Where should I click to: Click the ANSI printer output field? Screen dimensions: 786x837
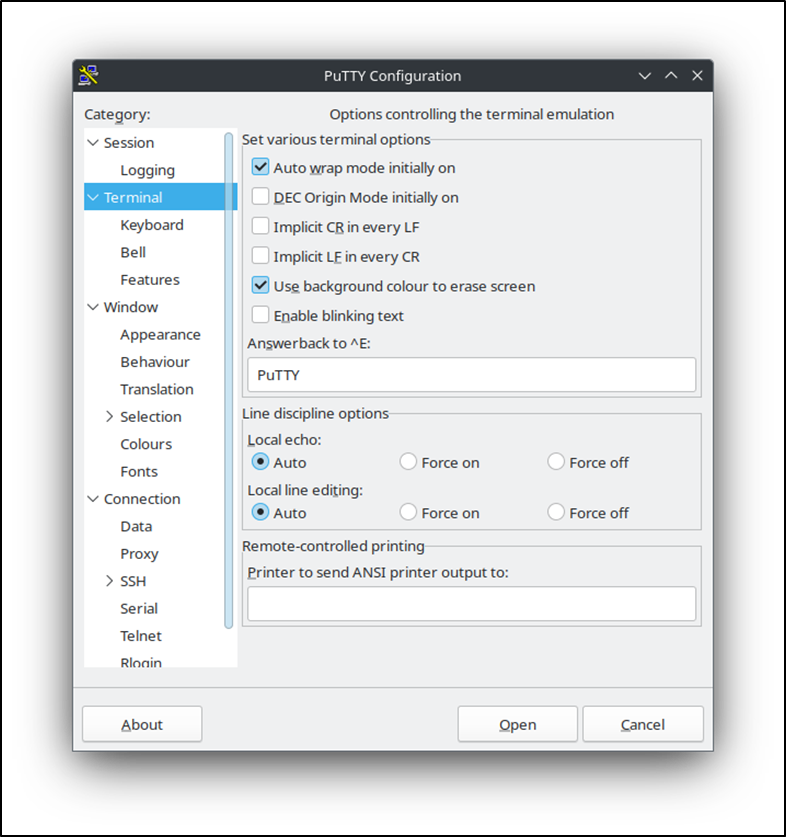pyautogui.click(x=471, y=604)
